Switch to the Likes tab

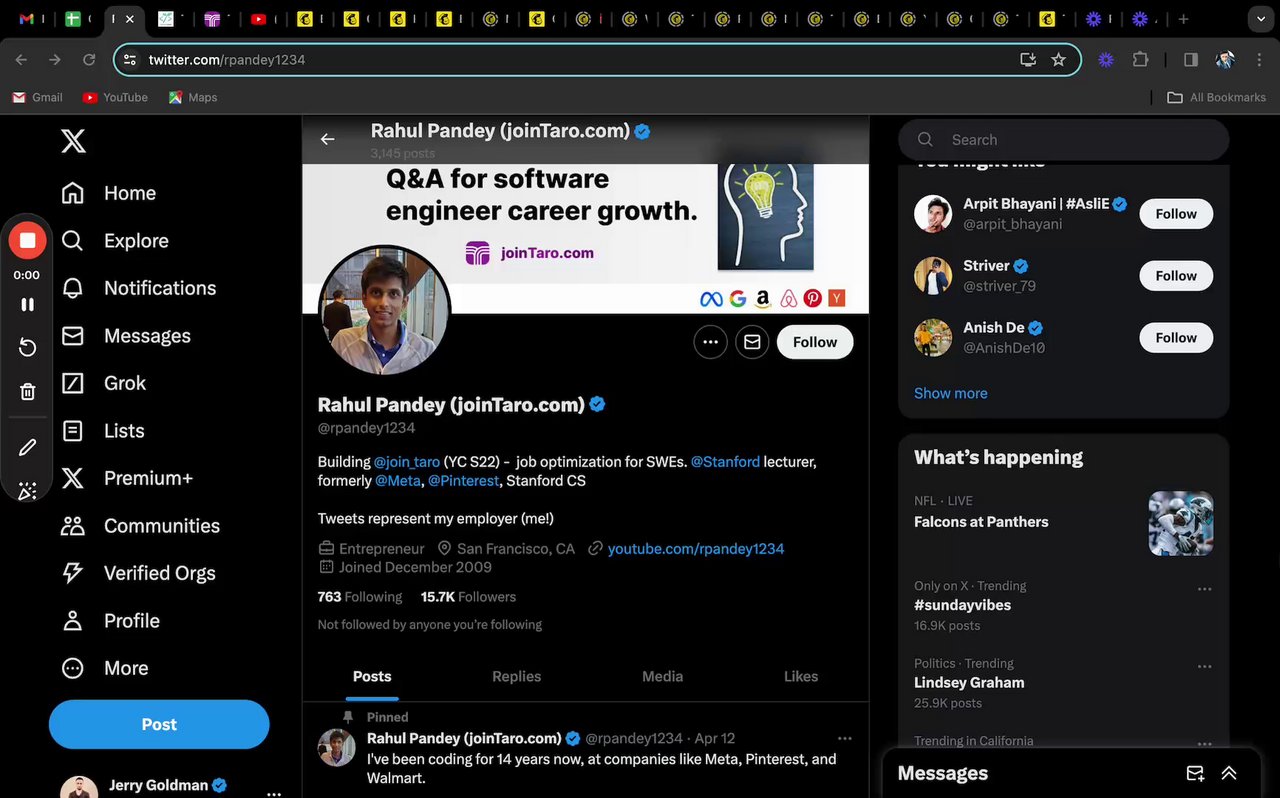click(x=801, y=677)
